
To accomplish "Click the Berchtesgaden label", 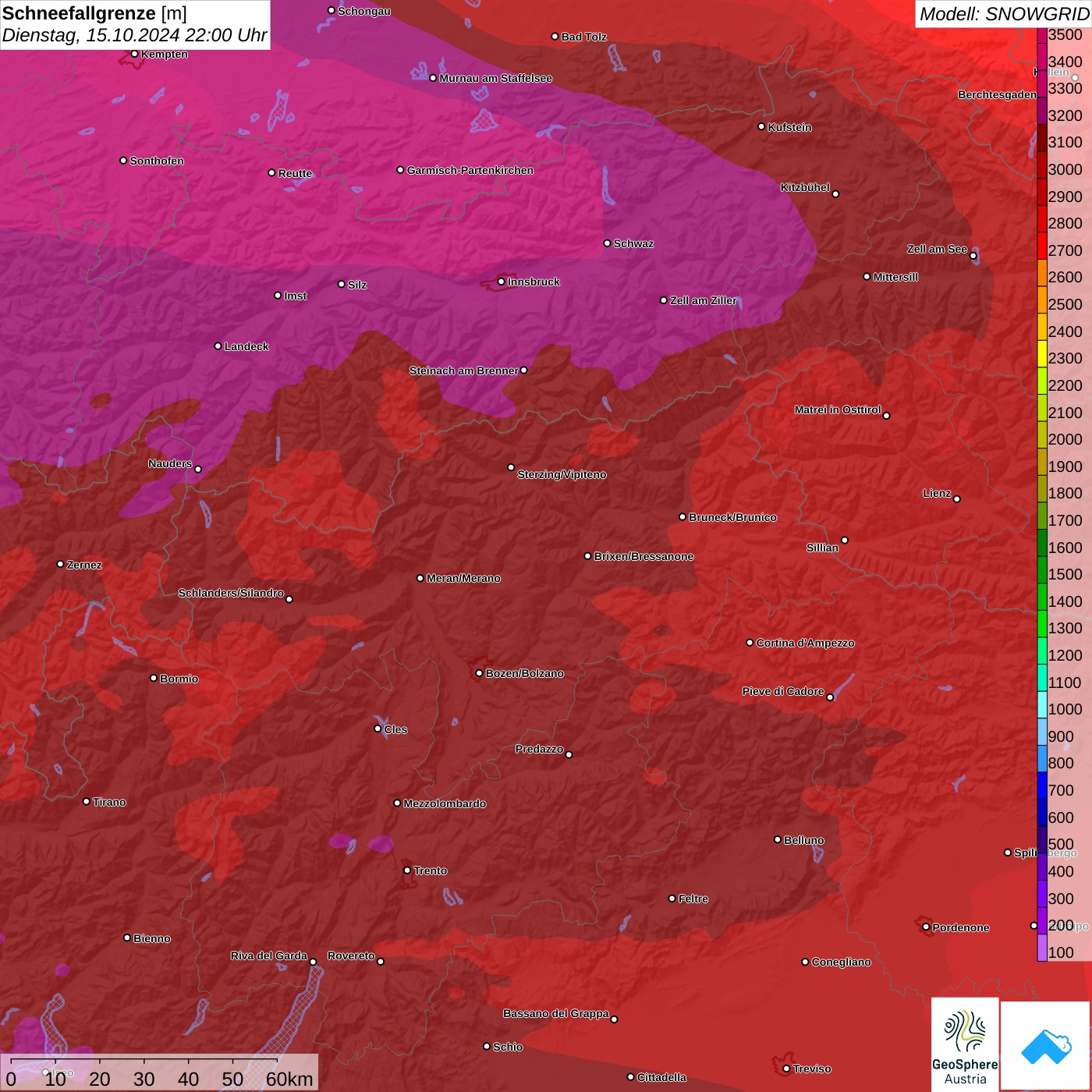I will pos(997,95).
